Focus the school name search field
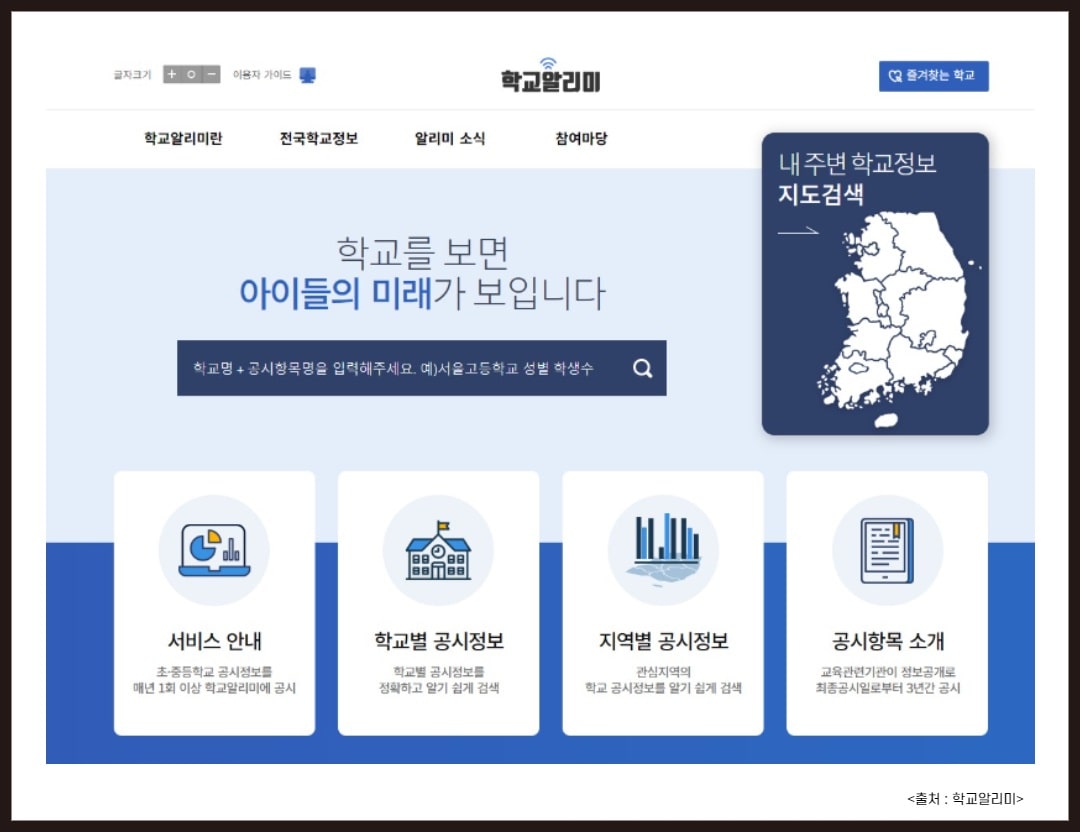This screenshot has height=832, width=1080. point(422,368)
